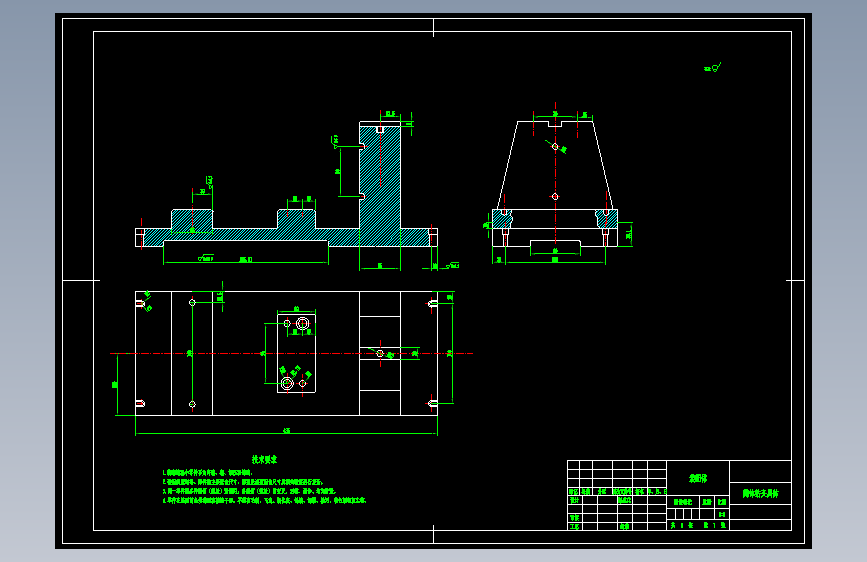The image size is (867, 562).
Task: Select the red horizontal centerline across the plan view
Action: [x=291, y=353]
